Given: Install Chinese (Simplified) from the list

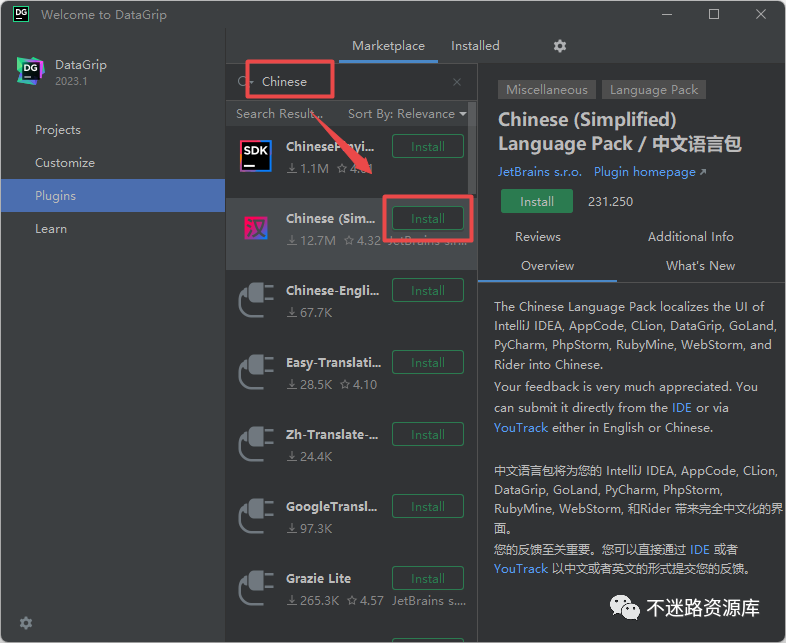Looking at the screenshot, I should [x=428, y=219].
